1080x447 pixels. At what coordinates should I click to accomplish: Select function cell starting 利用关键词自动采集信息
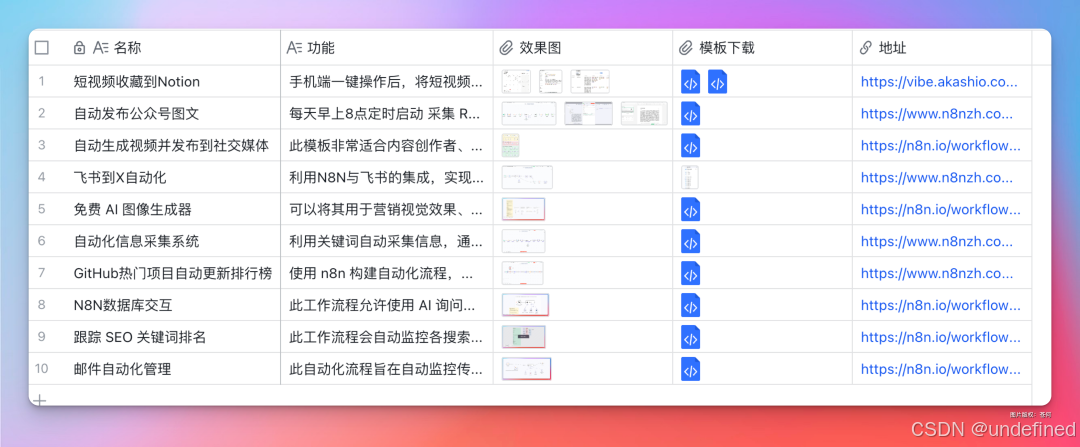[x=387, y=241]
